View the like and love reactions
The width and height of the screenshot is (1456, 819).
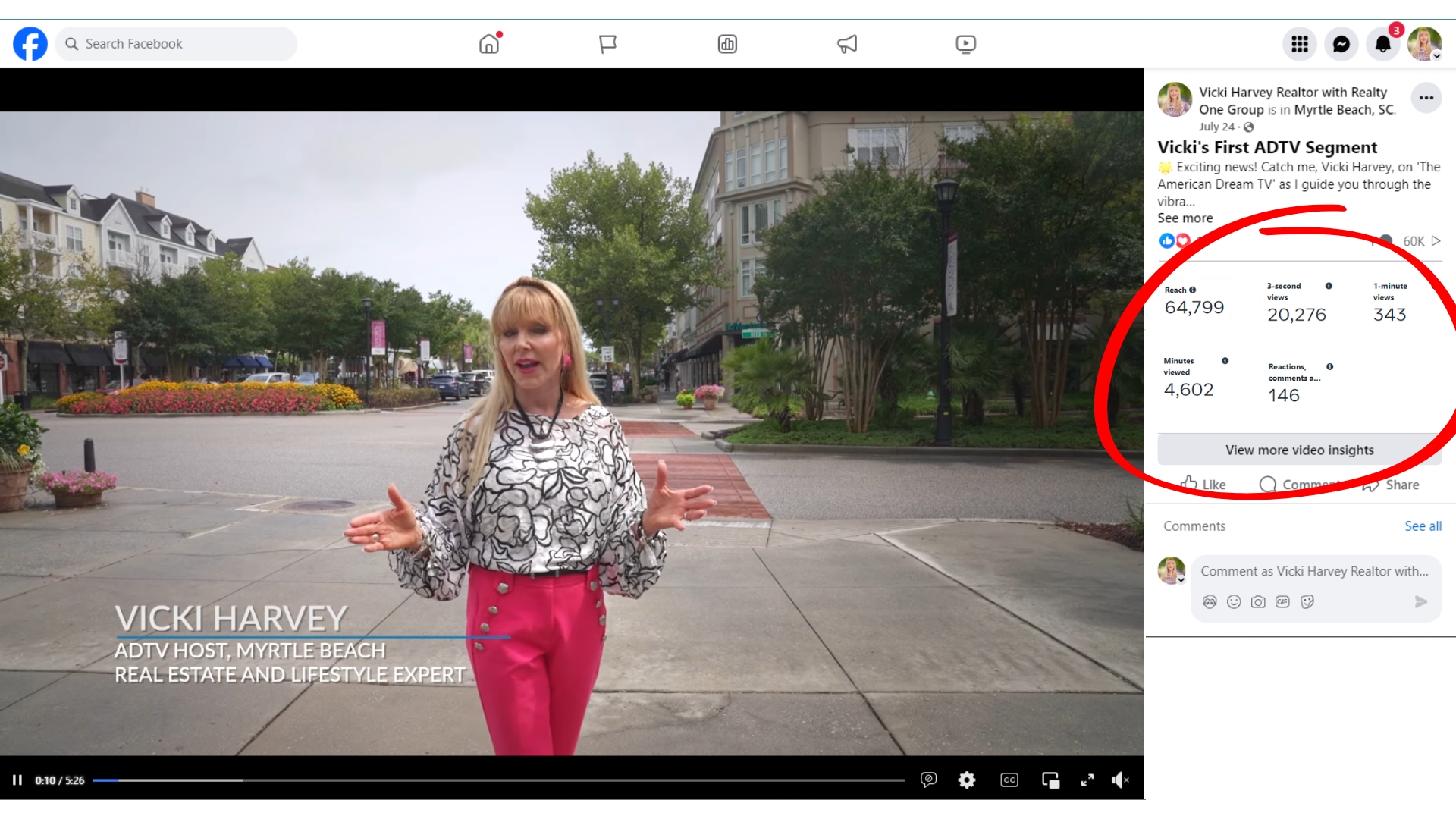coord(1175,241)
